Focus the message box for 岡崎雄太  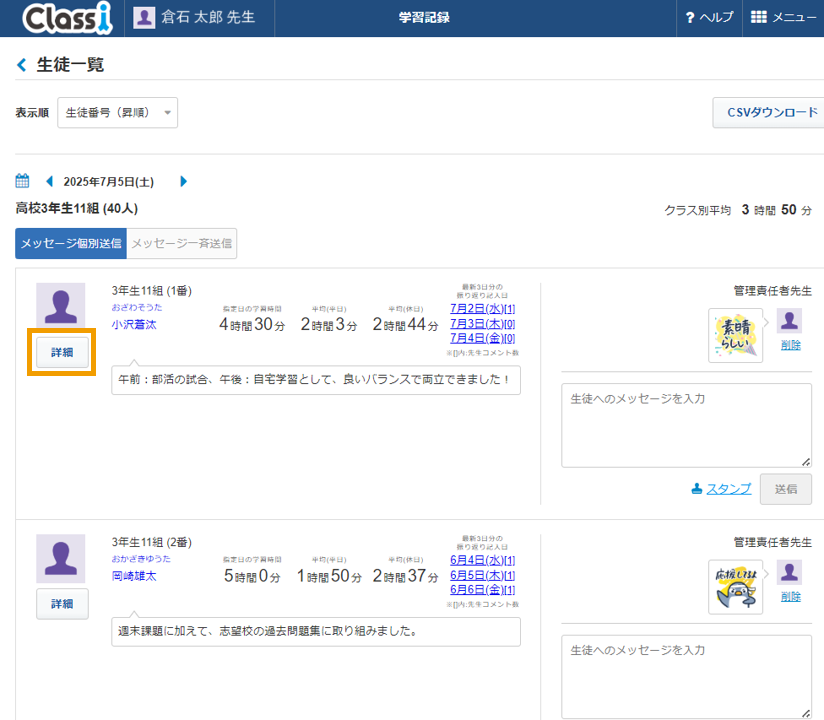click(x=686, y=677)
